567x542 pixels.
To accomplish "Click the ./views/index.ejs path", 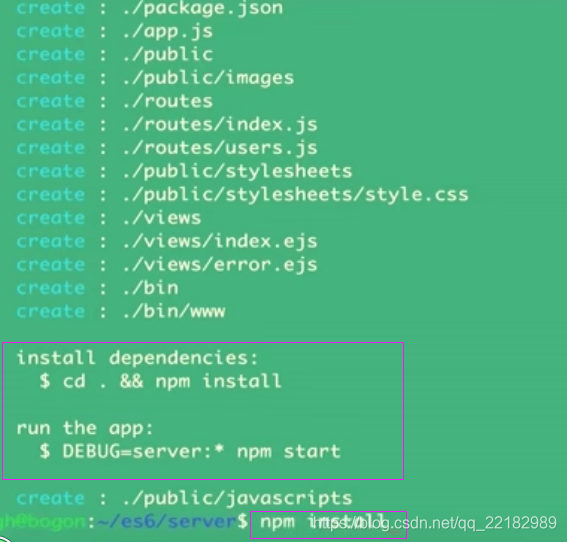I will coord(220,242).
